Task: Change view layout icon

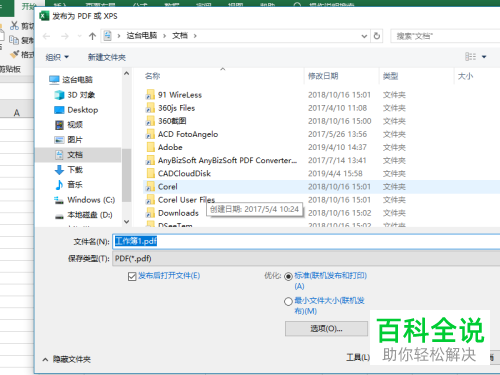Action: pos(470,57)
